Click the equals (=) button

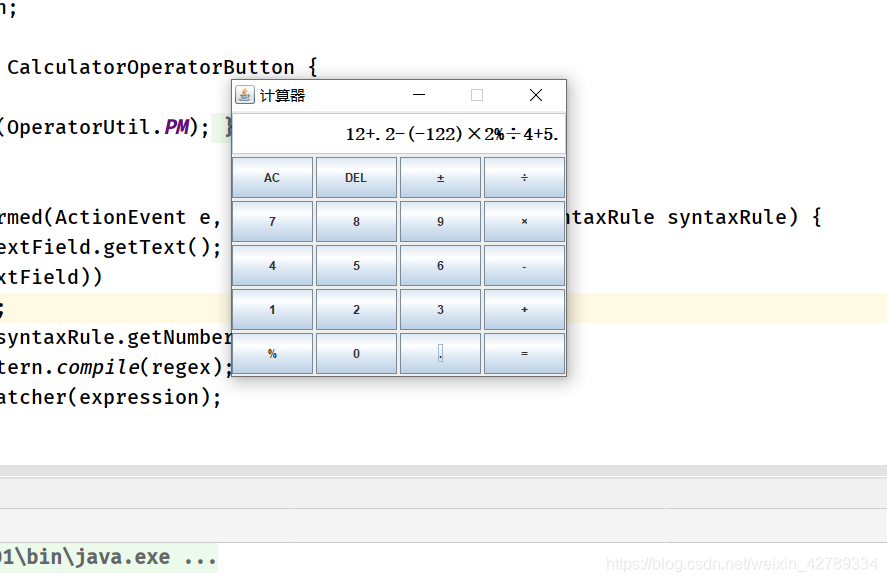pos(524,353)
